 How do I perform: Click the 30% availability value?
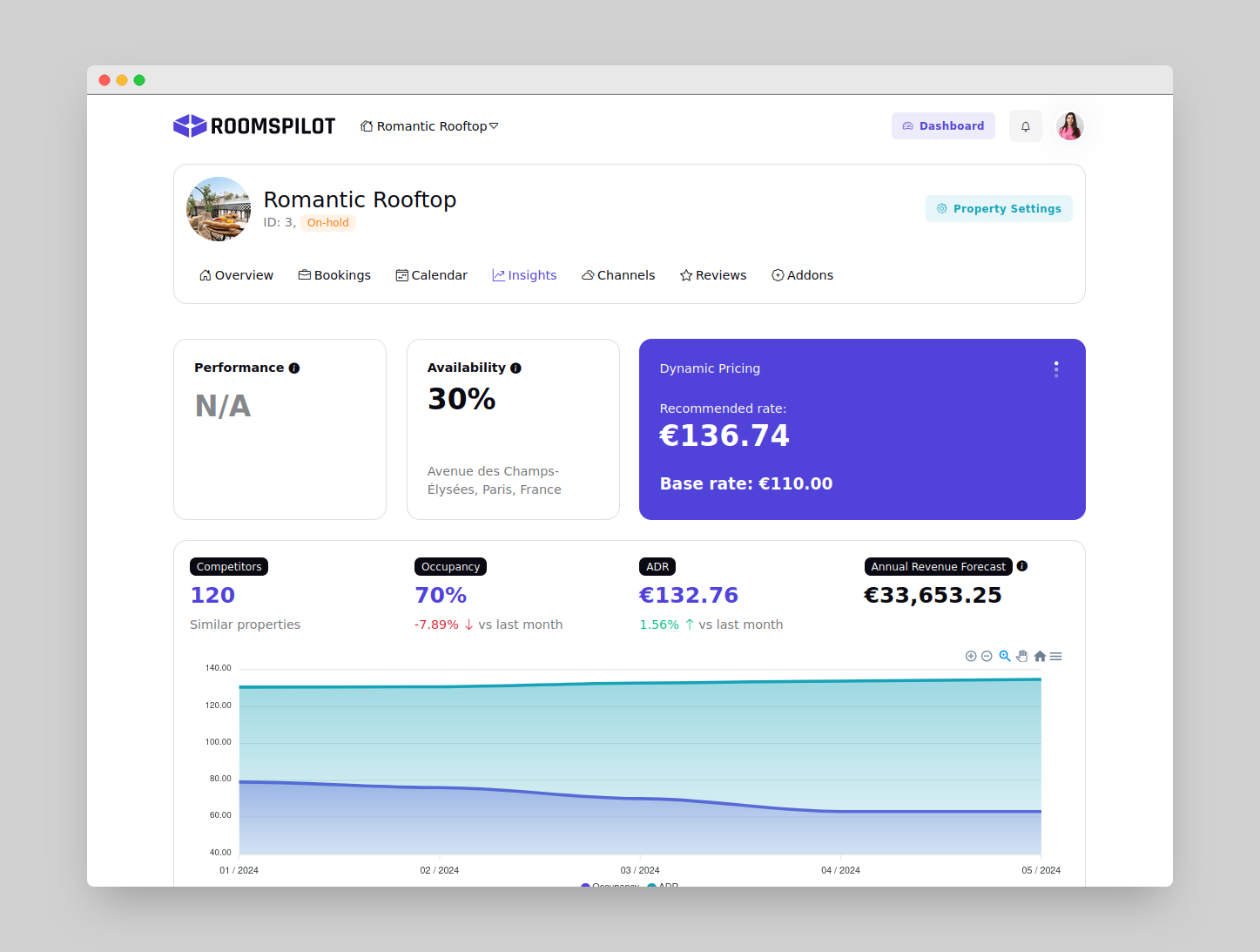[x=462, y=399]
